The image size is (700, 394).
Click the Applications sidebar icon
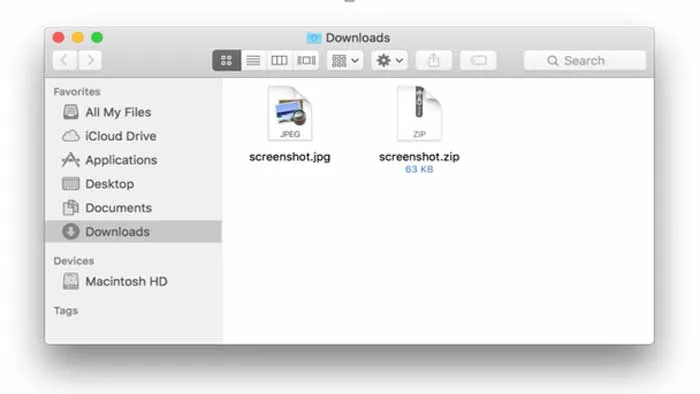[x=71, y=160]
